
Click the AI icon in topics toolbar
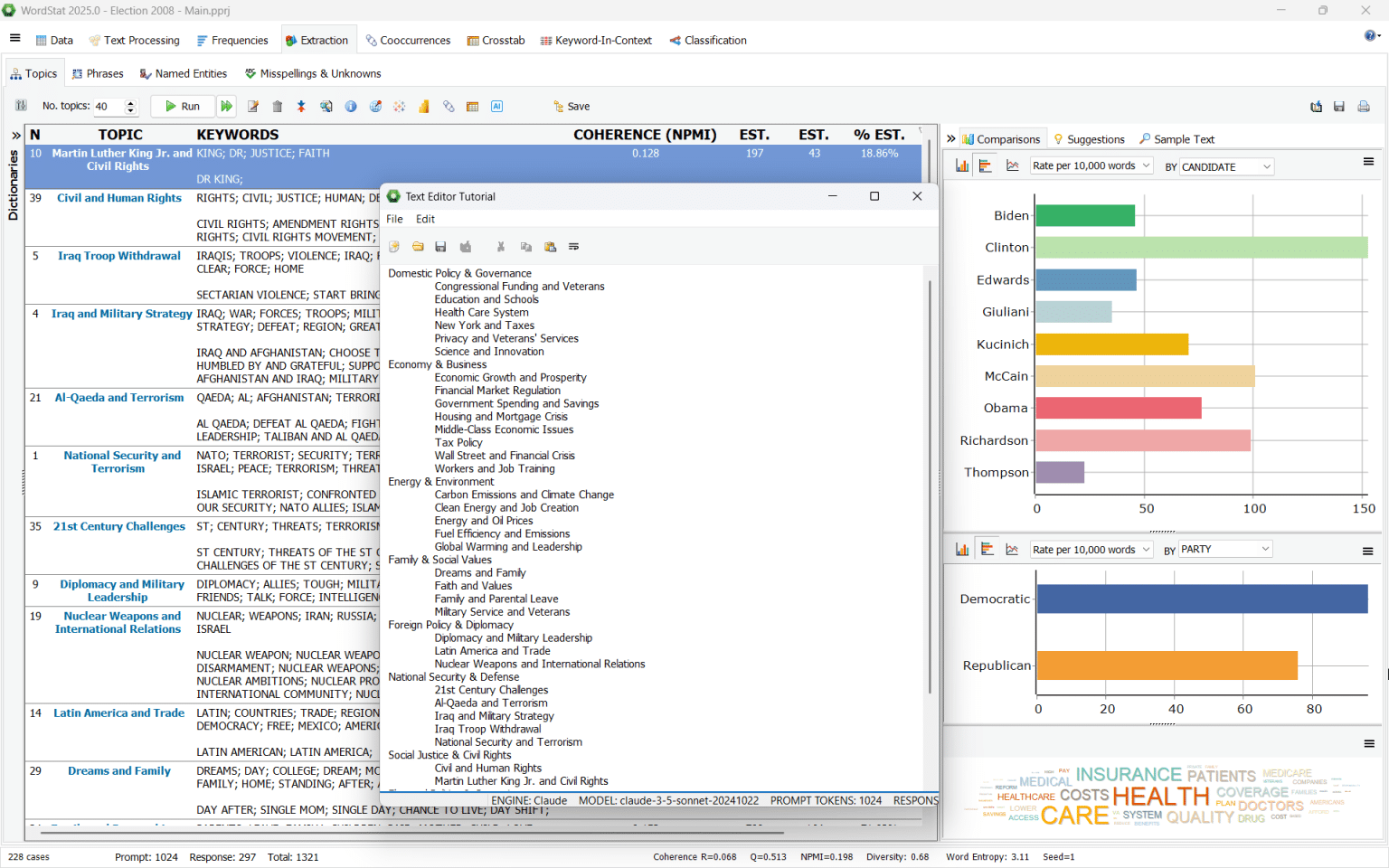496,107
